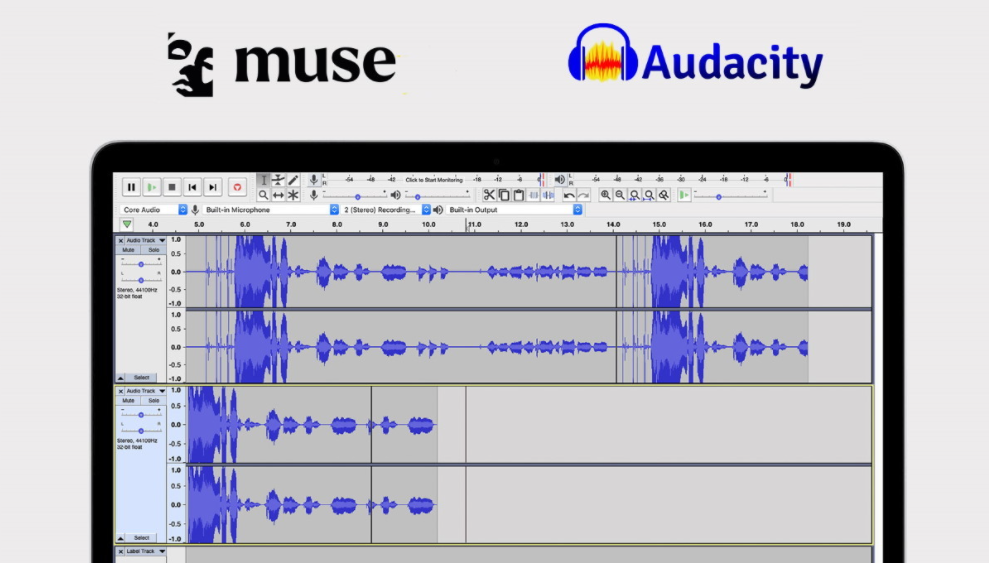Image resolution: width=989 pixels, height=563 pixels.
Task: Click Select on the upper audio track
Action: [141, 378]
